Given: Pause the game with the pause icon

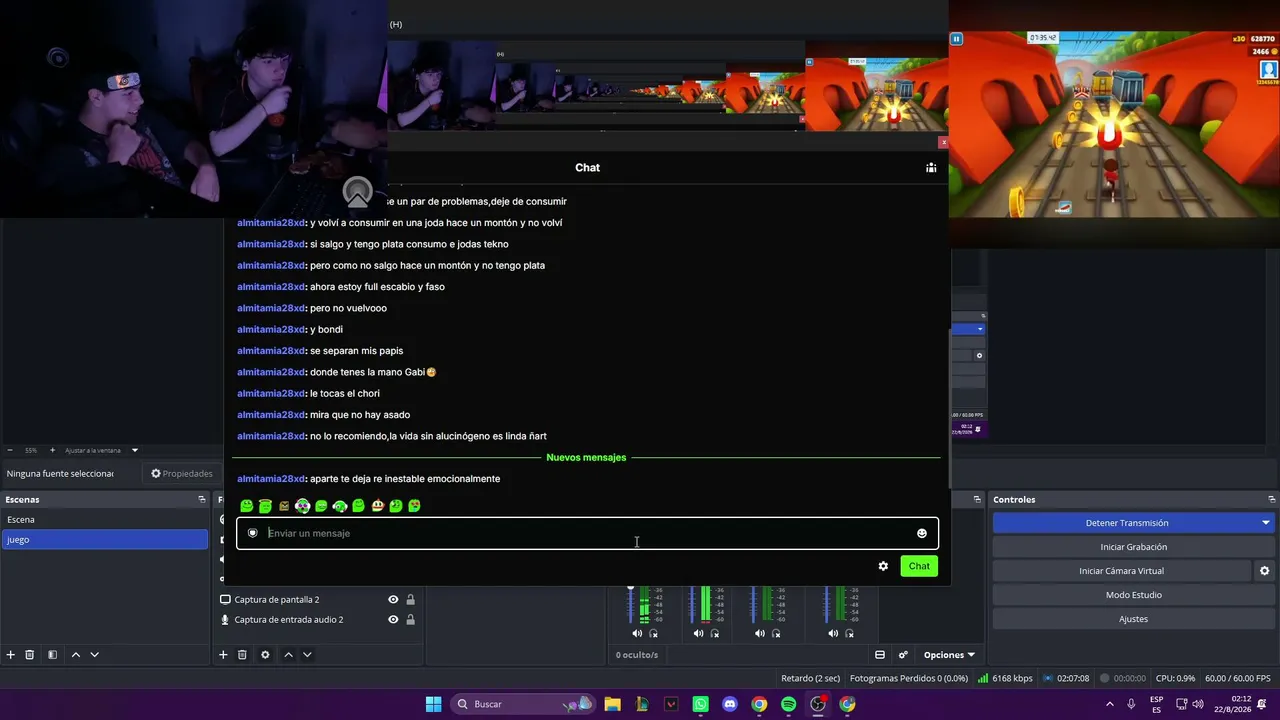Looking at the screenshot, I should (956, 39).
